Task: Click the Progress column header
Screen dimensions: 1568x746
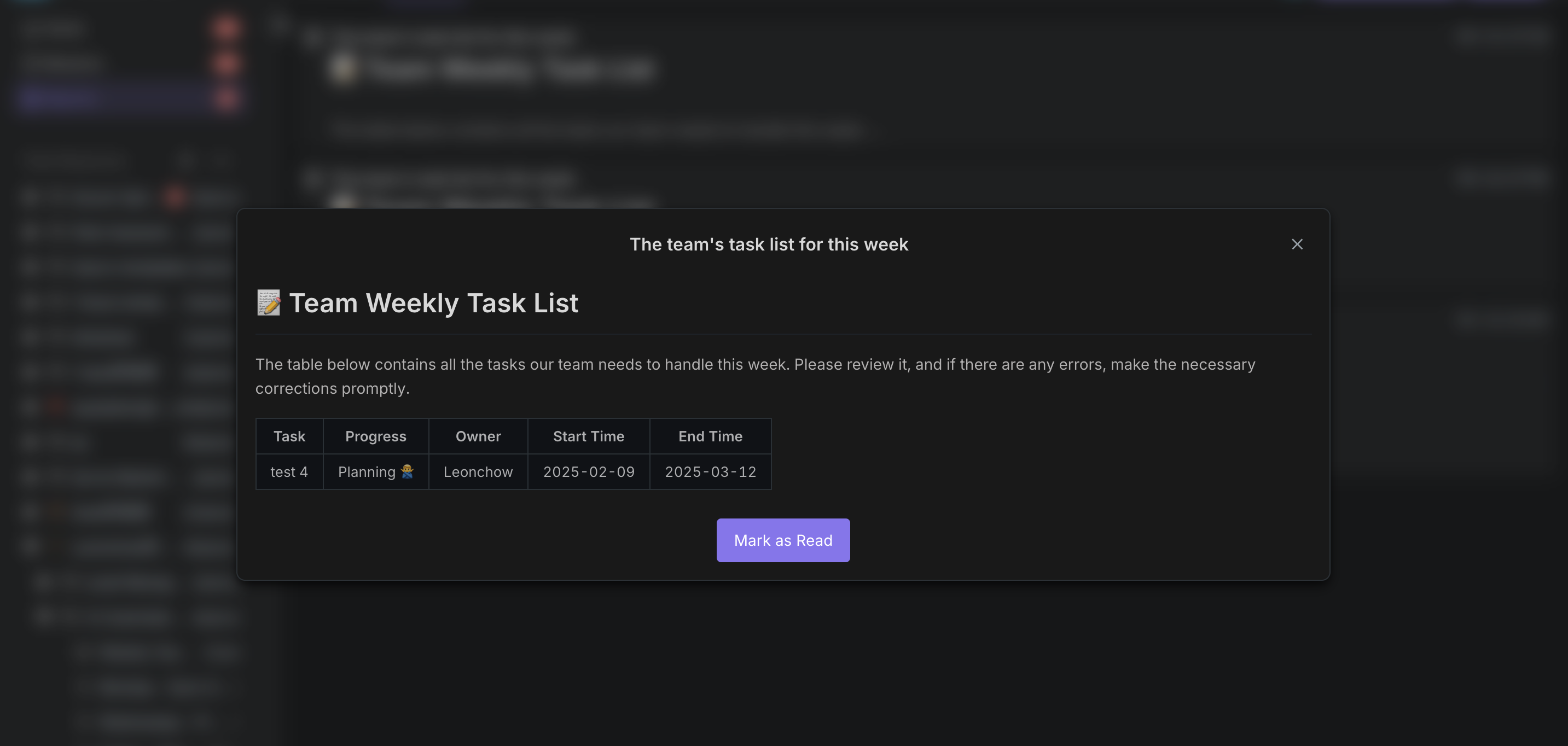Action: pyautogui.click(x=375, y=436)
